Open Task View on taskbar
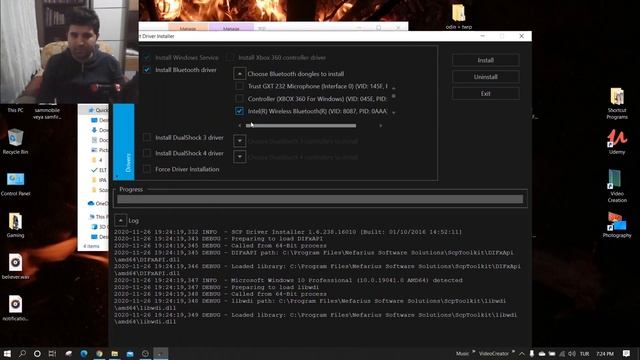 pos(52,353)
